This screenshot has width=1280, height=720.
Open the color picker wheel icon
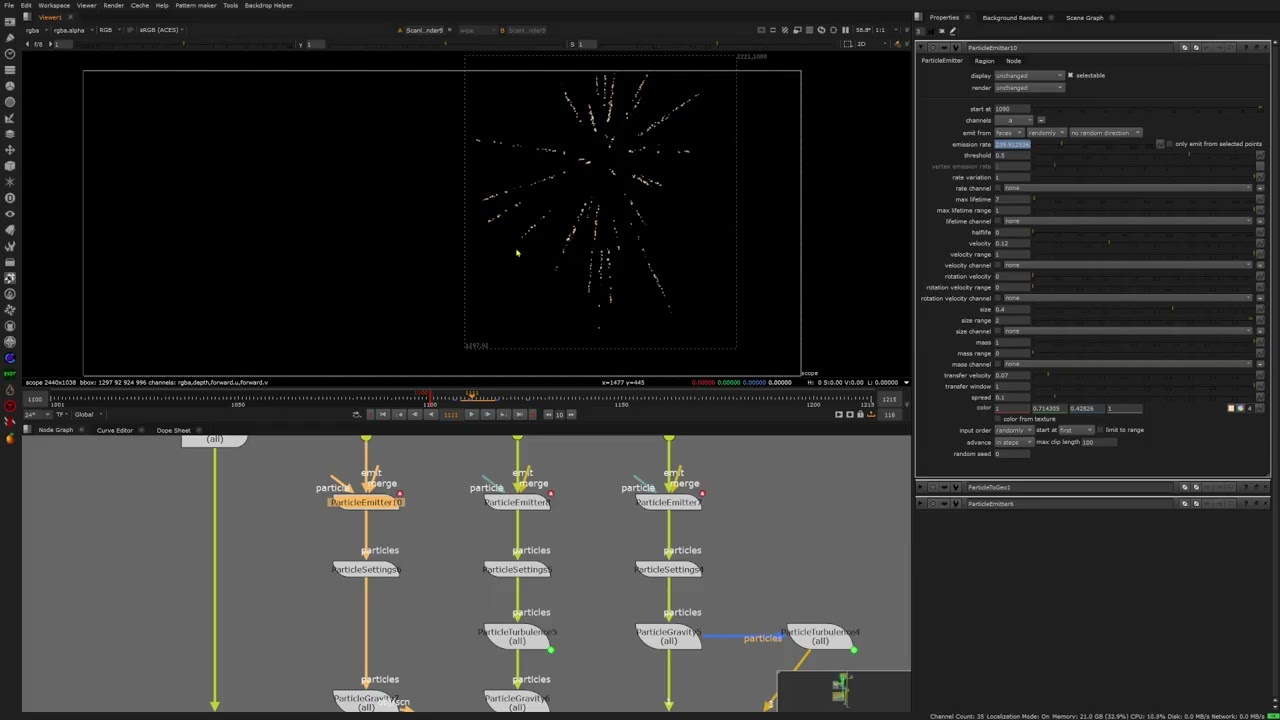(x=1240, y=408)
